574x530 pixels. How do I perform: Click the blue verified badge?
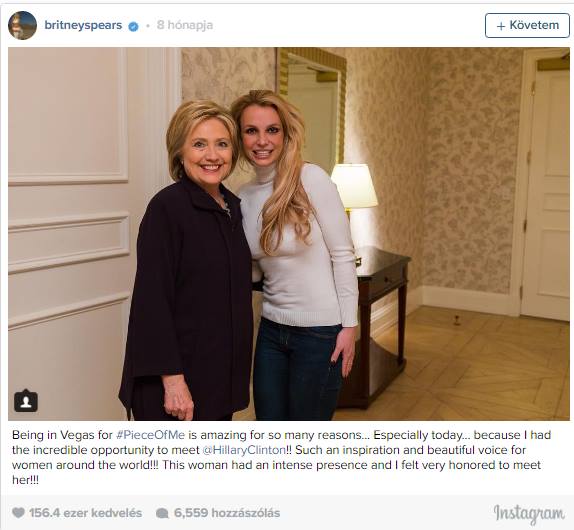click(x=133, y=26)
